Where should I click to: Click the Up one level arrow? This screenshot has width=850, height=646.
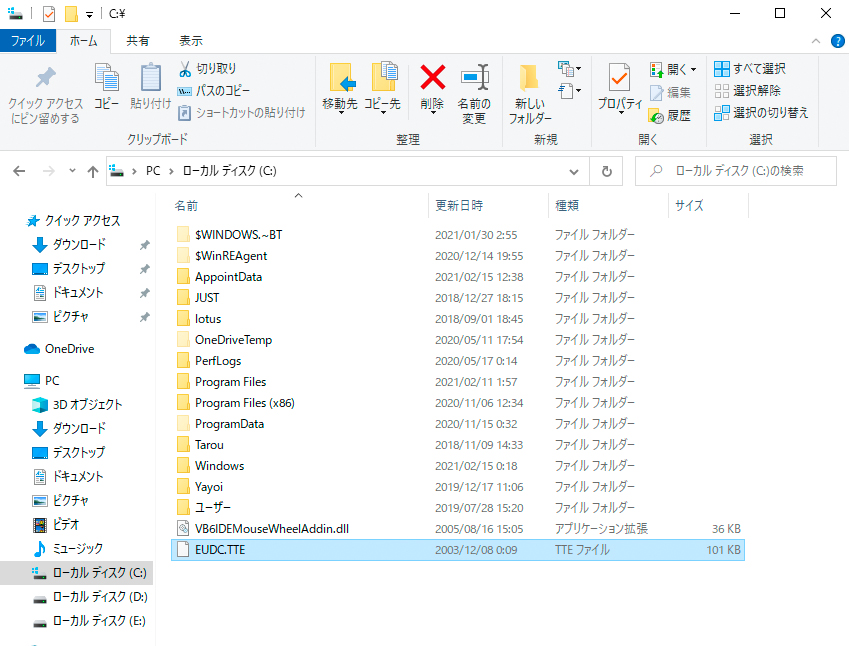(x=93, y=171)
